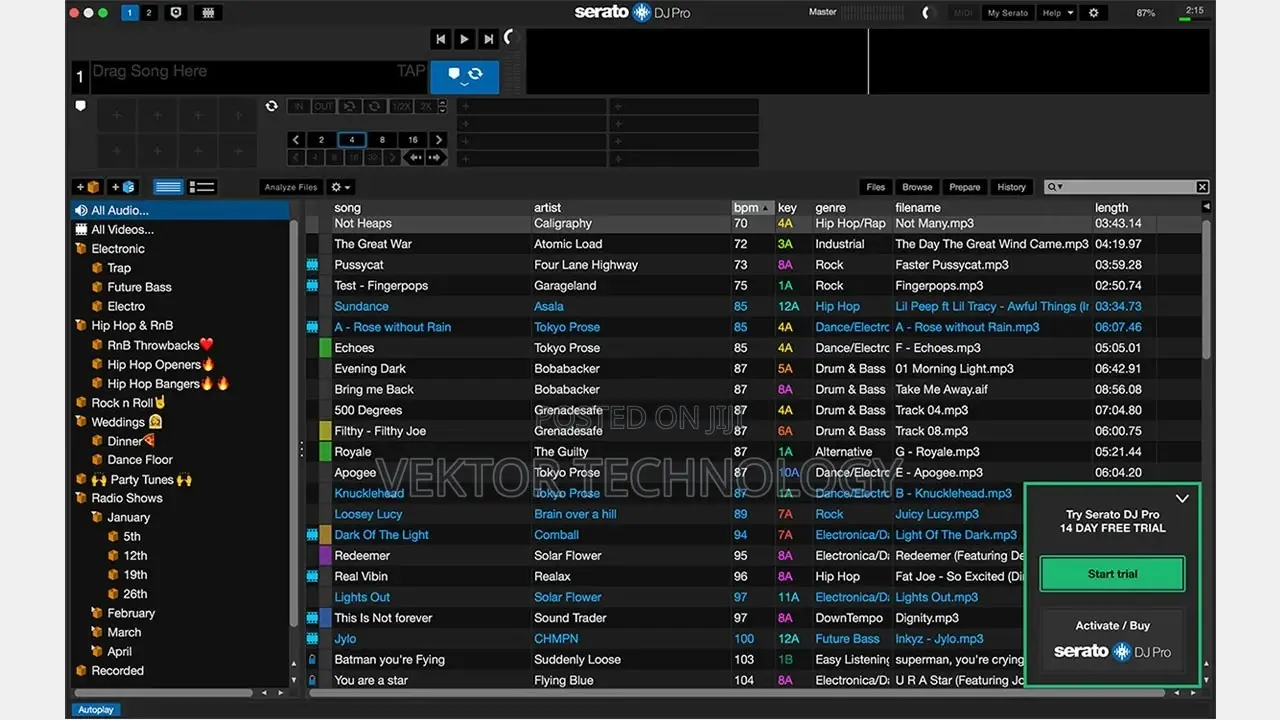1280x720 pixels.
Task: Click the TAP tempo label
Action: coord(411,71)
